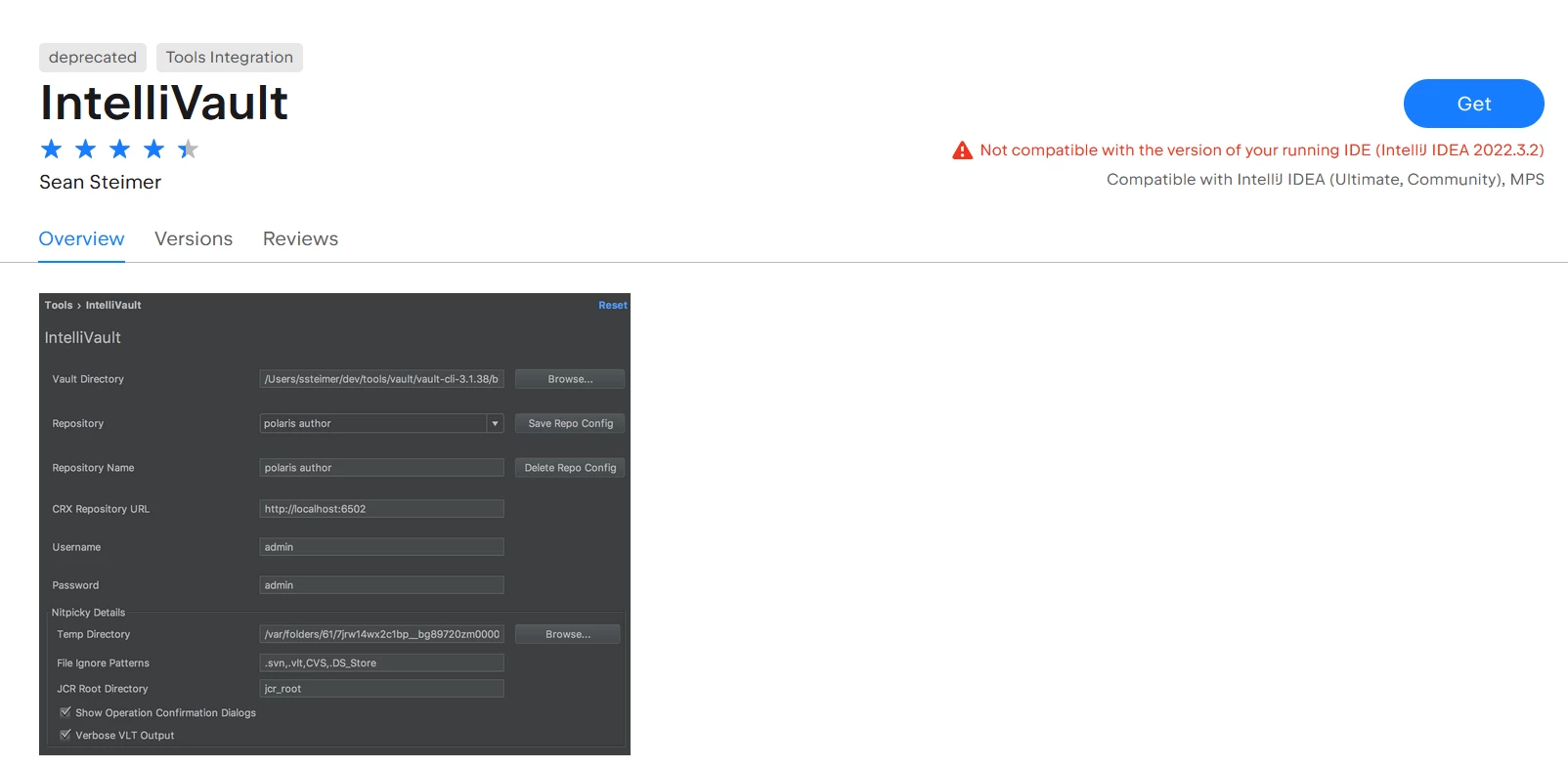Click the Username input field
The height and width of the screenshot is (767, 1568).
click(x=381, y=547)
